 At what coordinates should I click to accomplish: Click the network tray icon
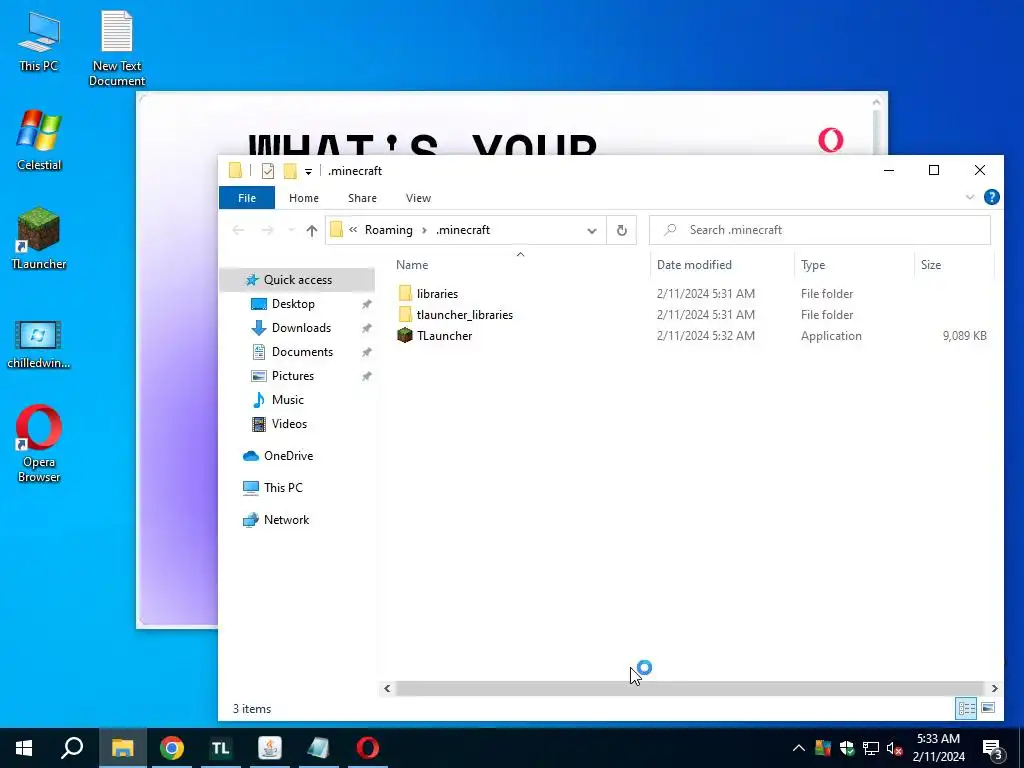871,748
